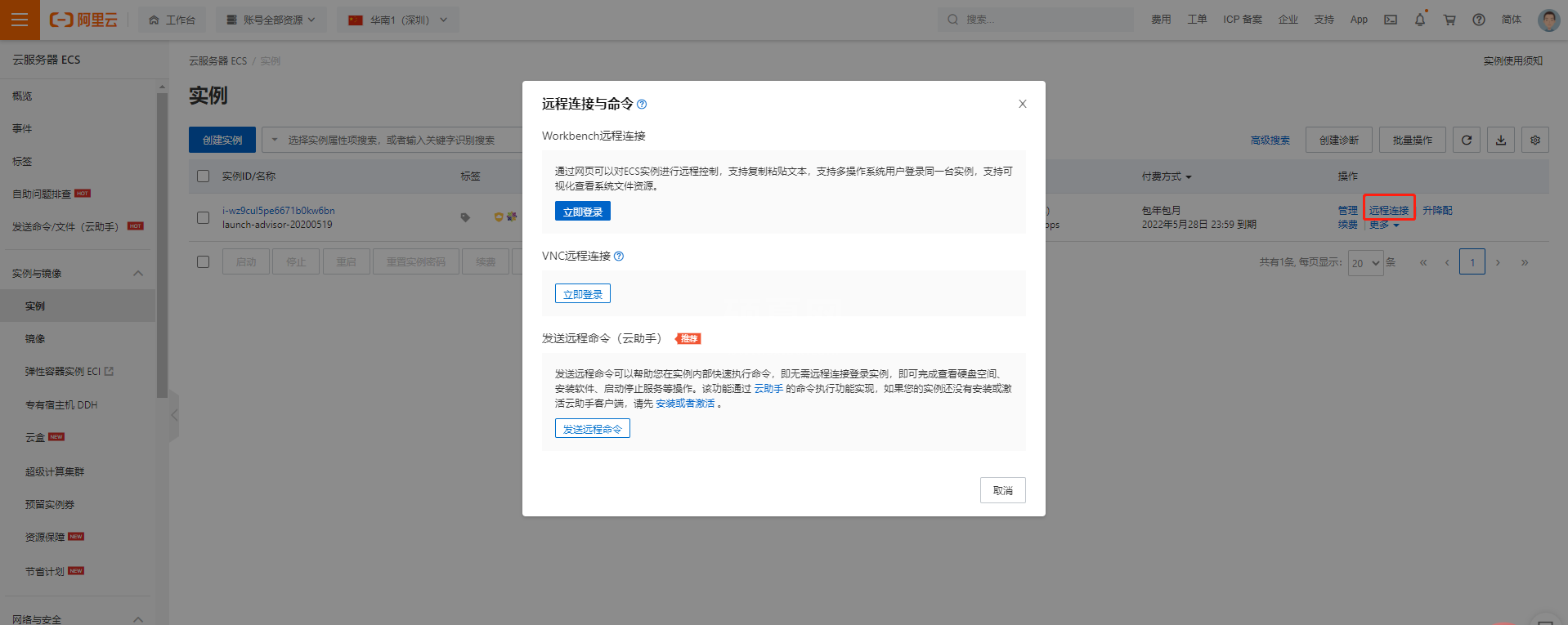1568x625 pixels.
Task: Open the 安装或者激活 link
Action: point(685,403)
